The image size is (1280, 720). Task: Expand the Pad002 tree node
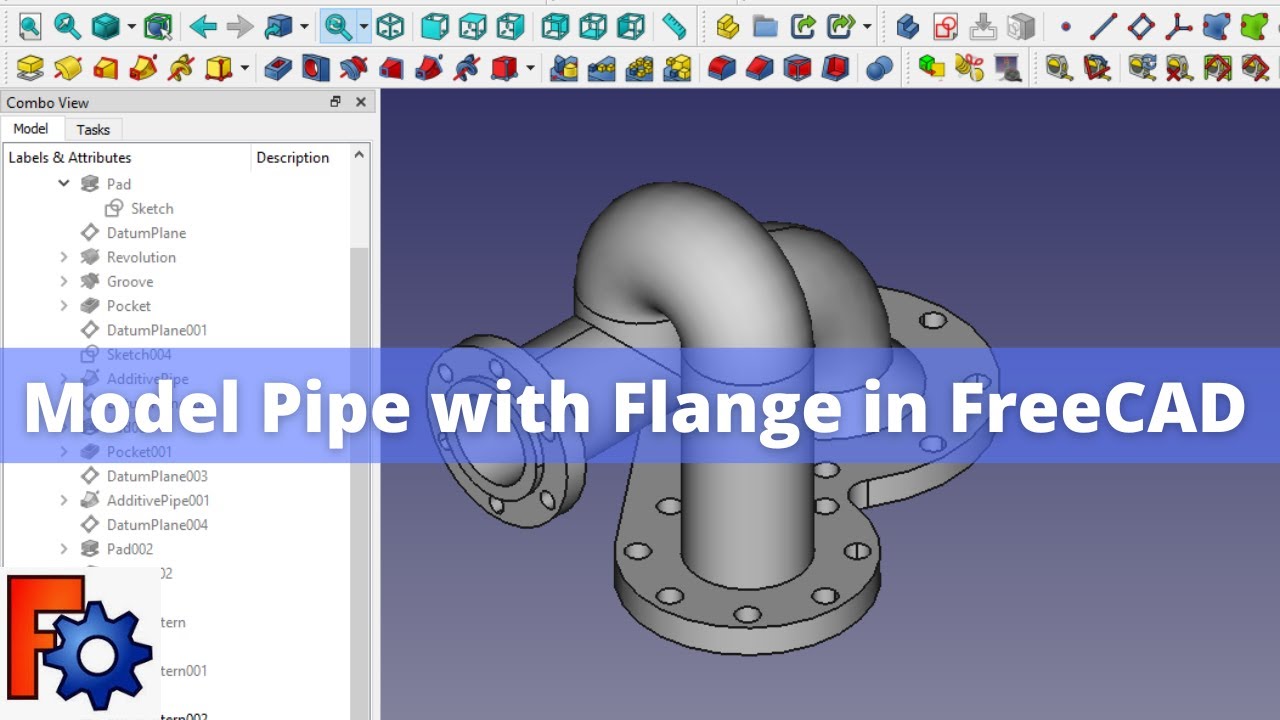point(64,549)
